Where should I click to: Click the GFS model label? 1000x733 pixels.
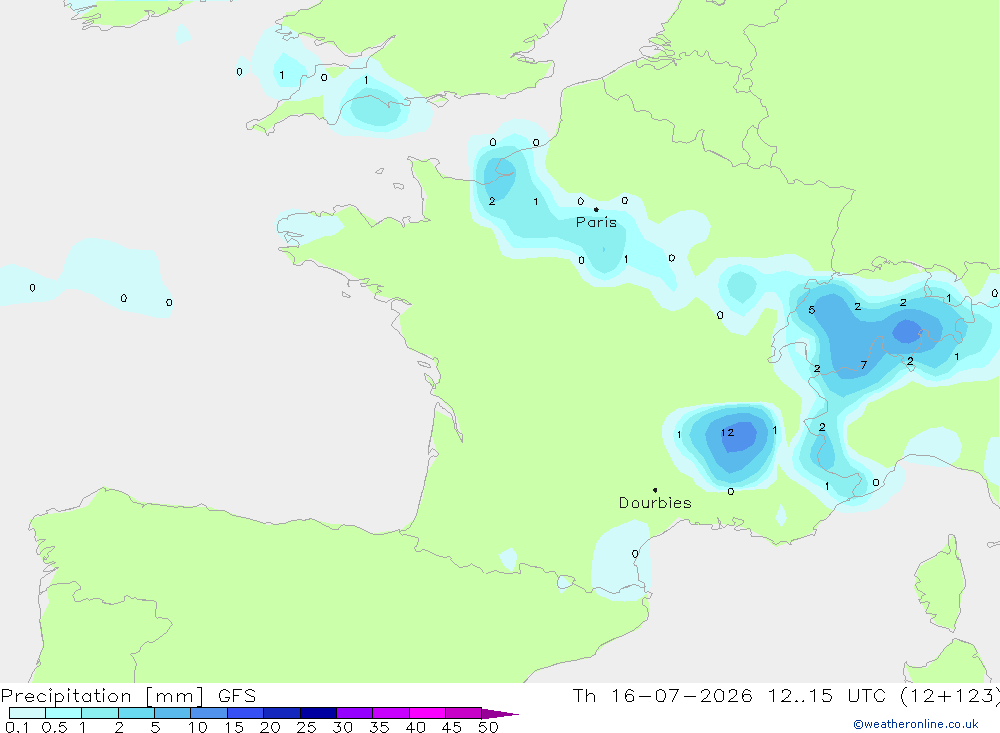[237, 696]
